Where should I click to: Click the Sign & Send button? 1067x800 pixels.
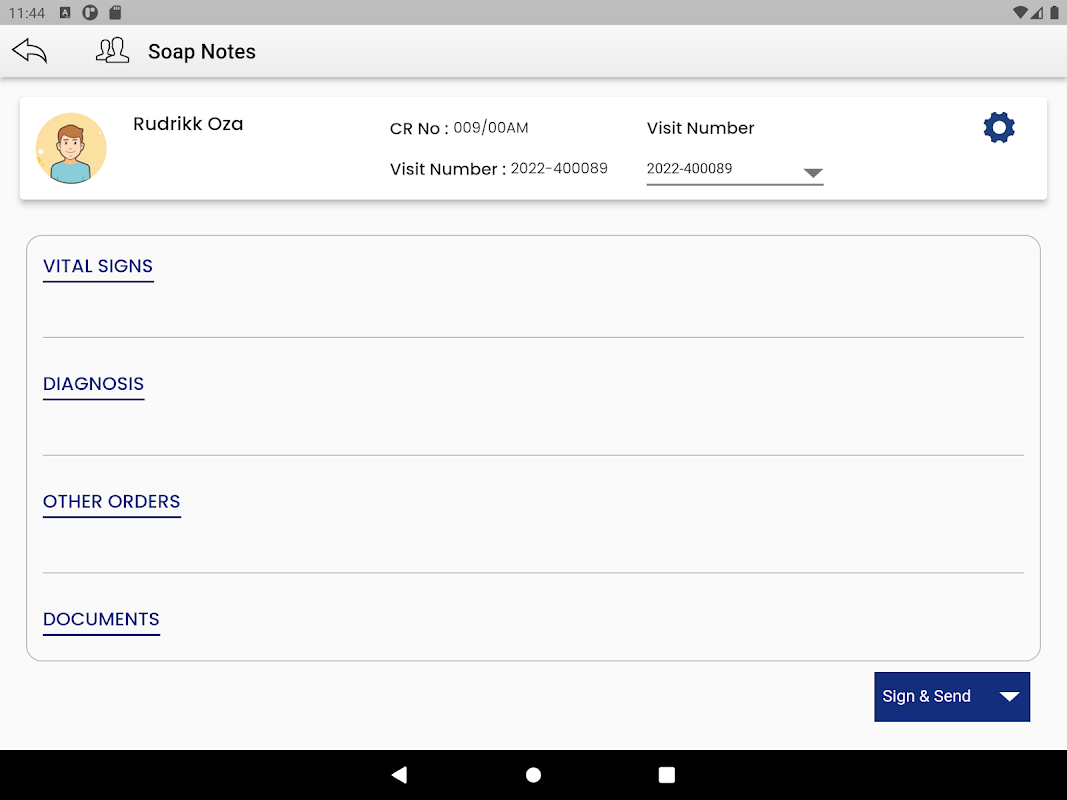952,697
